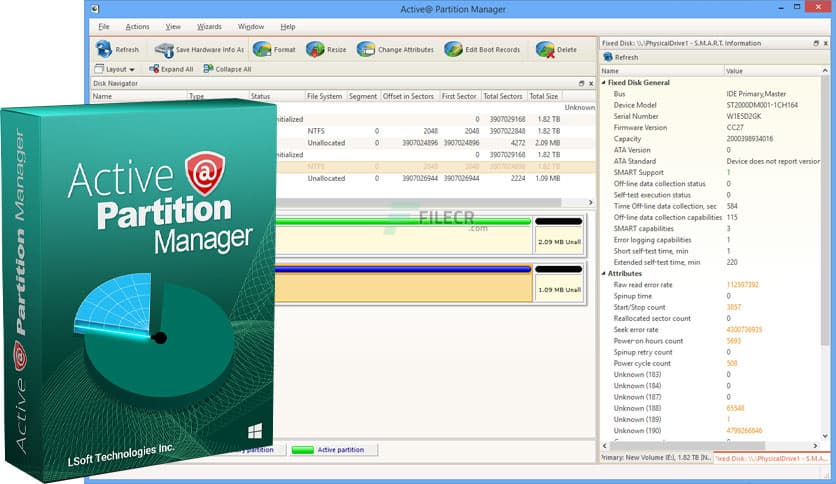Collapse the Fixed Disk General group
Image resolution: width=836 pixels, height=484 pixels.
click(x=604, y=83)
